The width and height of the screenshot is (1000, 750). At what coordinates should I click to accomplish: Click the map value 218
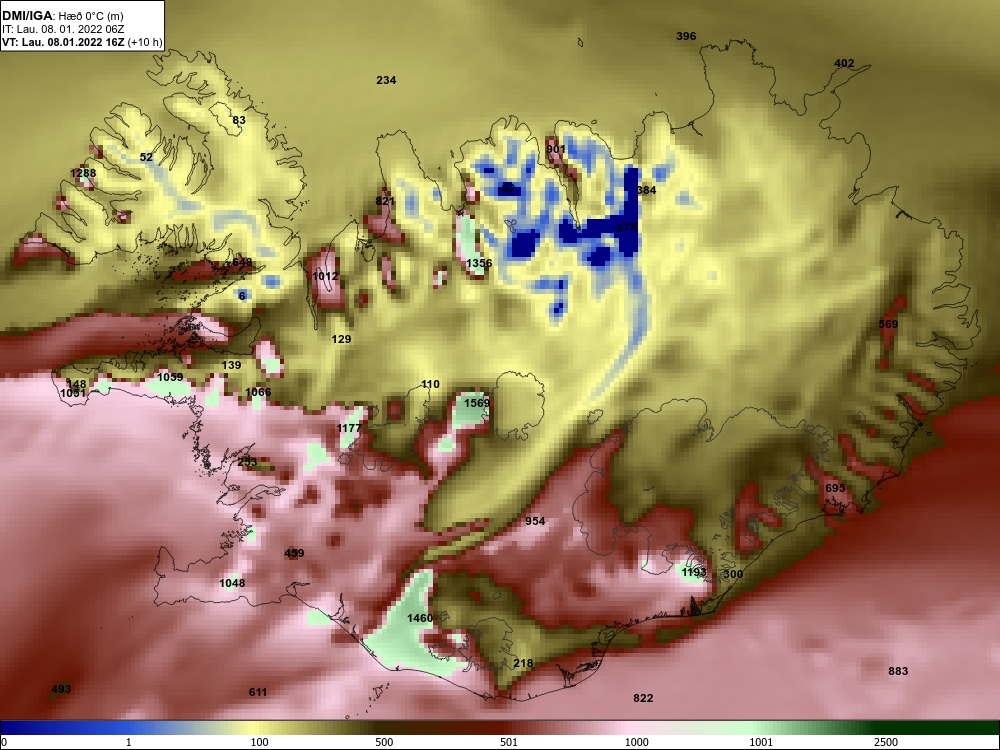(x=523, y=663)
